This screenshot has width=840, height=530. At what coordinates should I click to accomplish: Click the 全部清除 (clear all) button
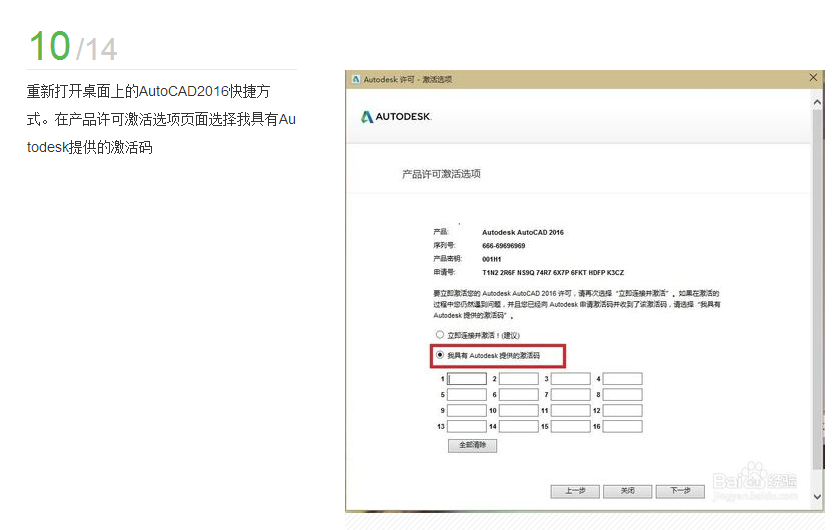pos(472,445)
